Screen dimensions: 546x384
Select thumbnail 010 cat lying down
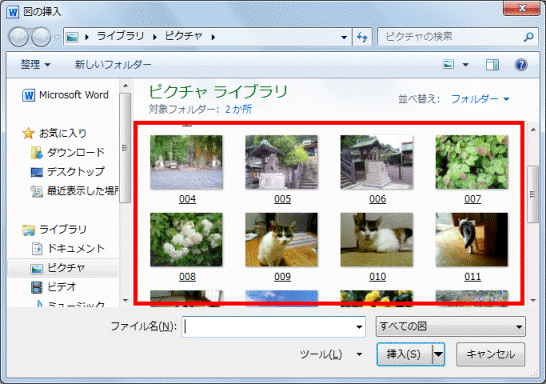[377, 240]
